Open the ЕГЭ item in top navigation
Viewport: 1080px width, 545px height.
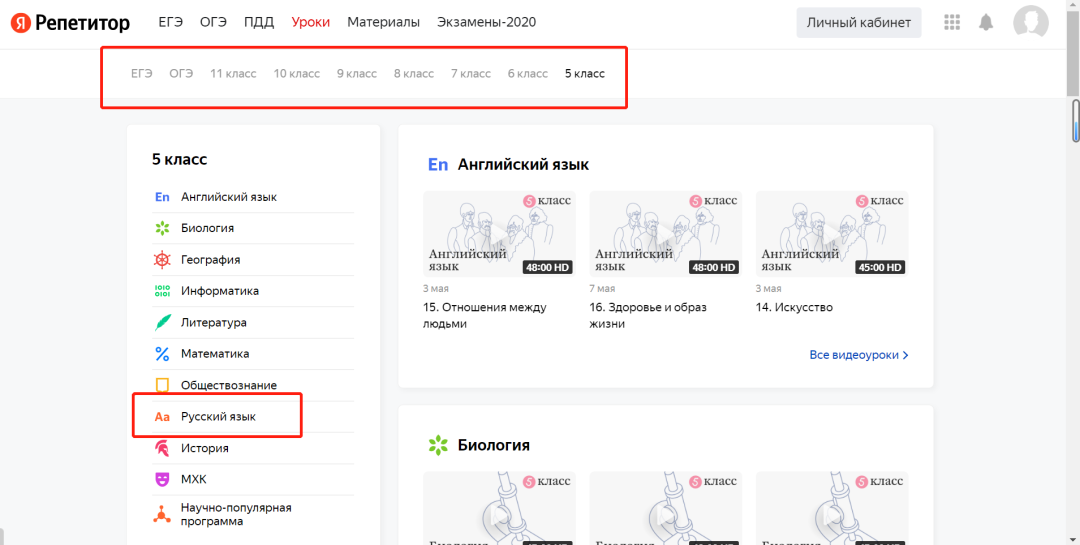click(171, 22)
